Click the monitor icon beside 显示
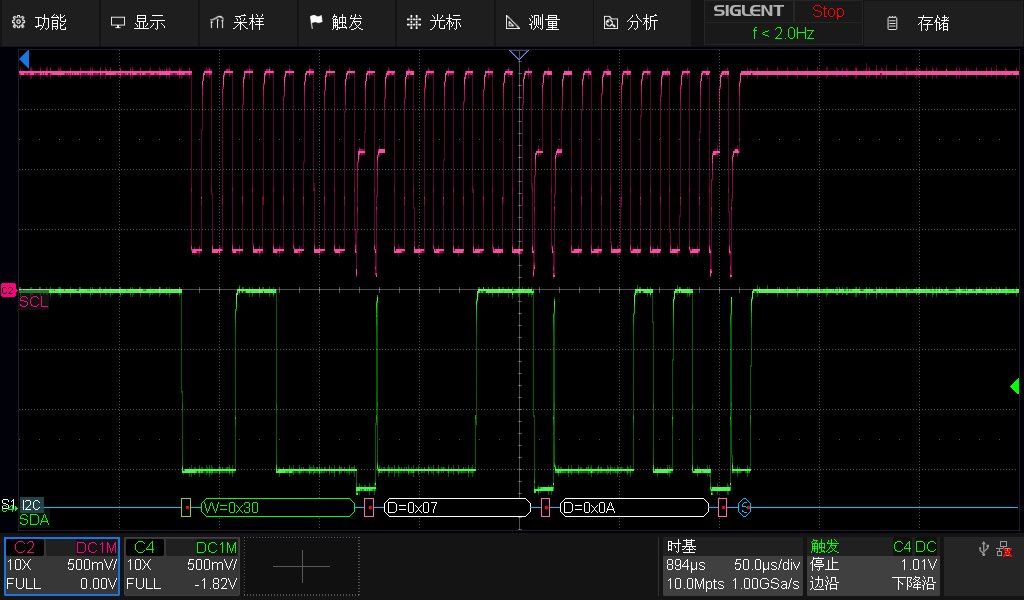 click(118, 23)
